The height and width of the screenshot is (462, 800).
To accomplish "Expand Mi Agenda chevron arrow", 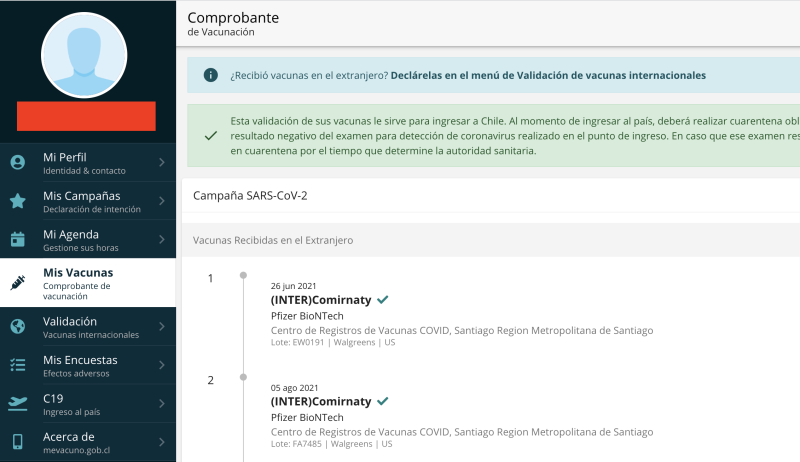I will pos(162,239).
